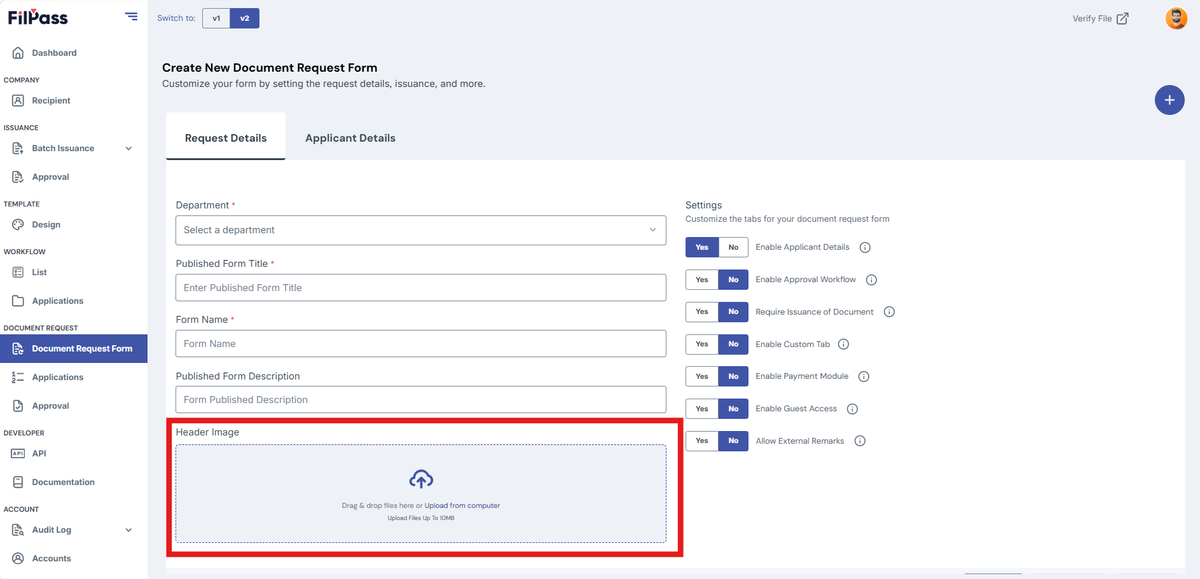Open Document Request Form menu item
This screenshot has width=1200, height=579.
pos(74,349)
